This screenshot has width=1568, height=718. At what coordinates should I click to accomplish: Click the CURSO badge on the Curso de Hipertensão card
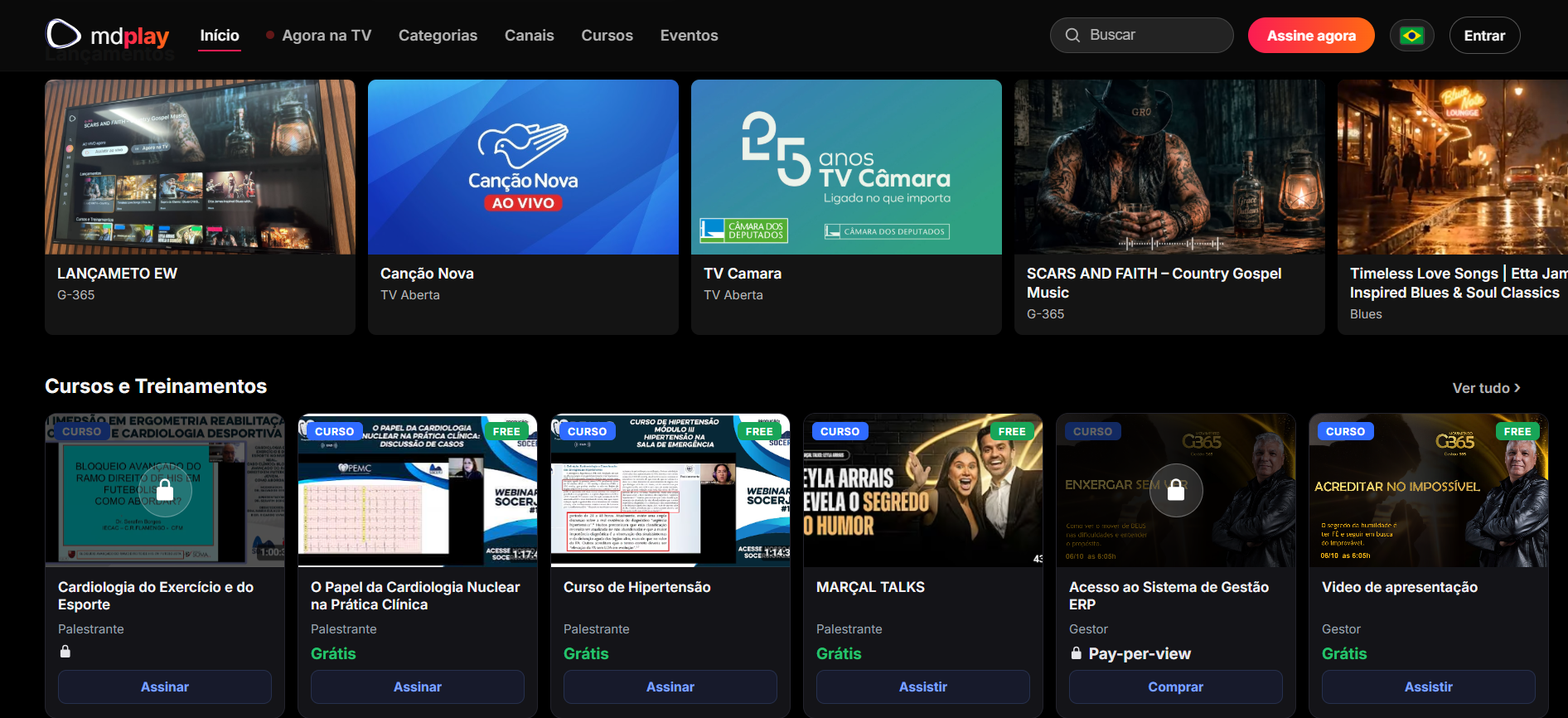click(x=588, y=431)
